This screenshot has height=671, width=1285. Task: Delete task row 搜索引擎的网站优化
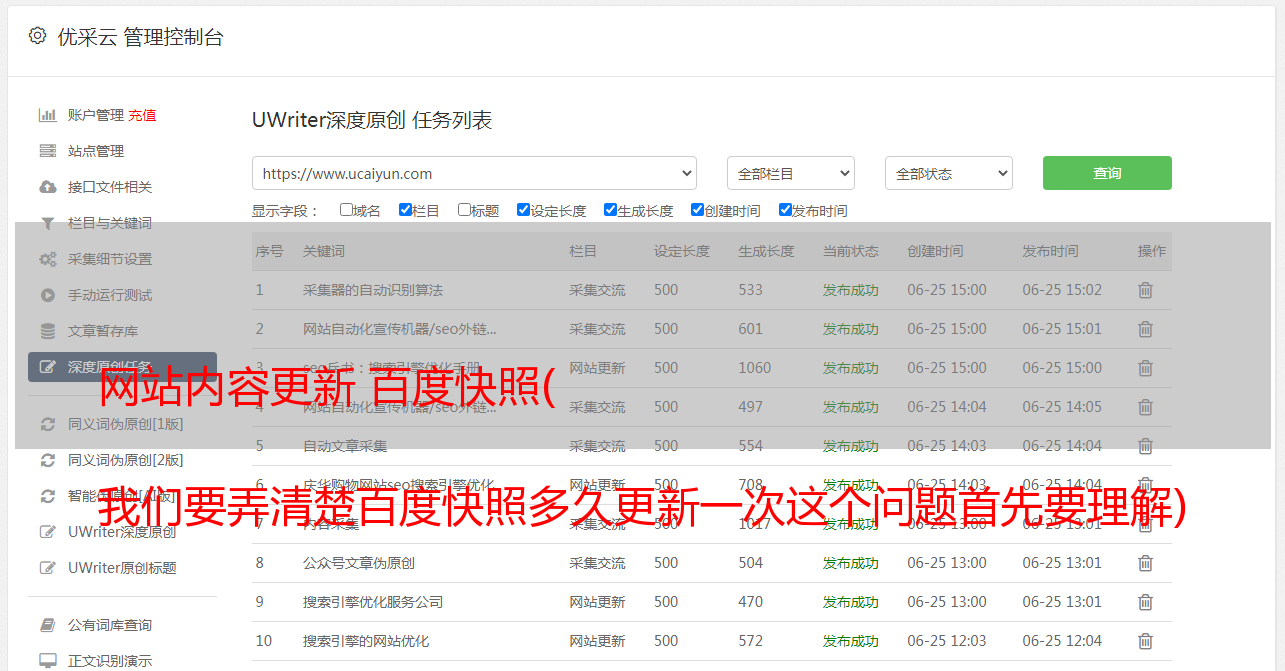click(1145, 641)
